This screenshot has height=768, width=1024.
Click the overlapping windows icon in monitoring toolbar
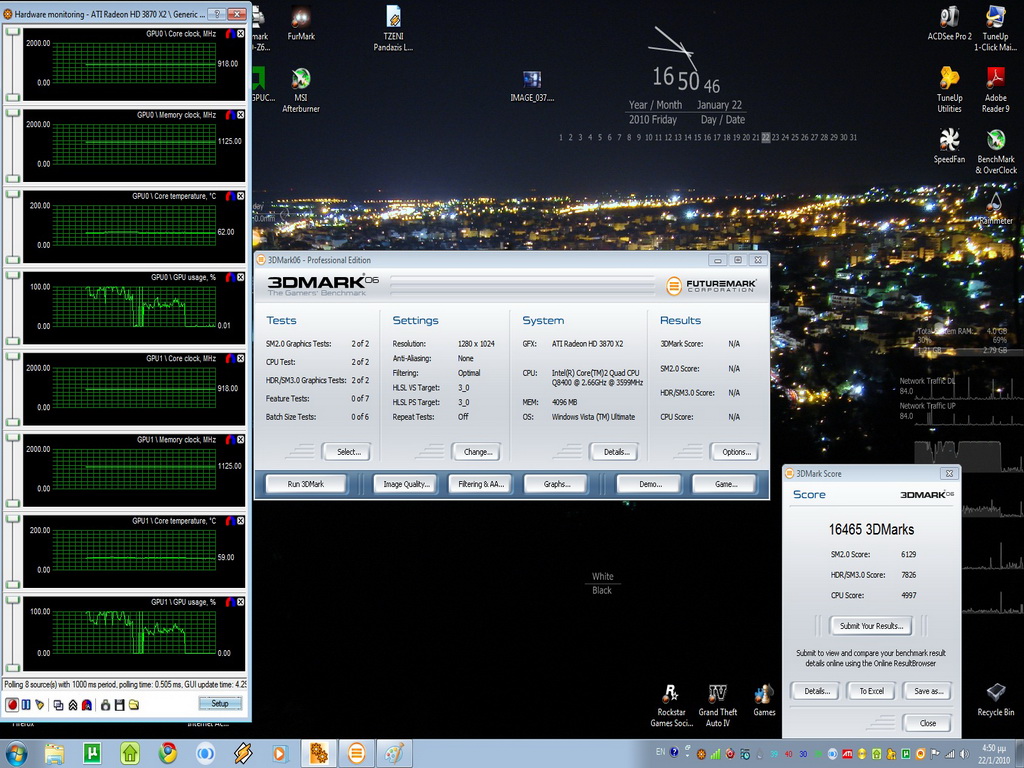click(x=58, y=705)
